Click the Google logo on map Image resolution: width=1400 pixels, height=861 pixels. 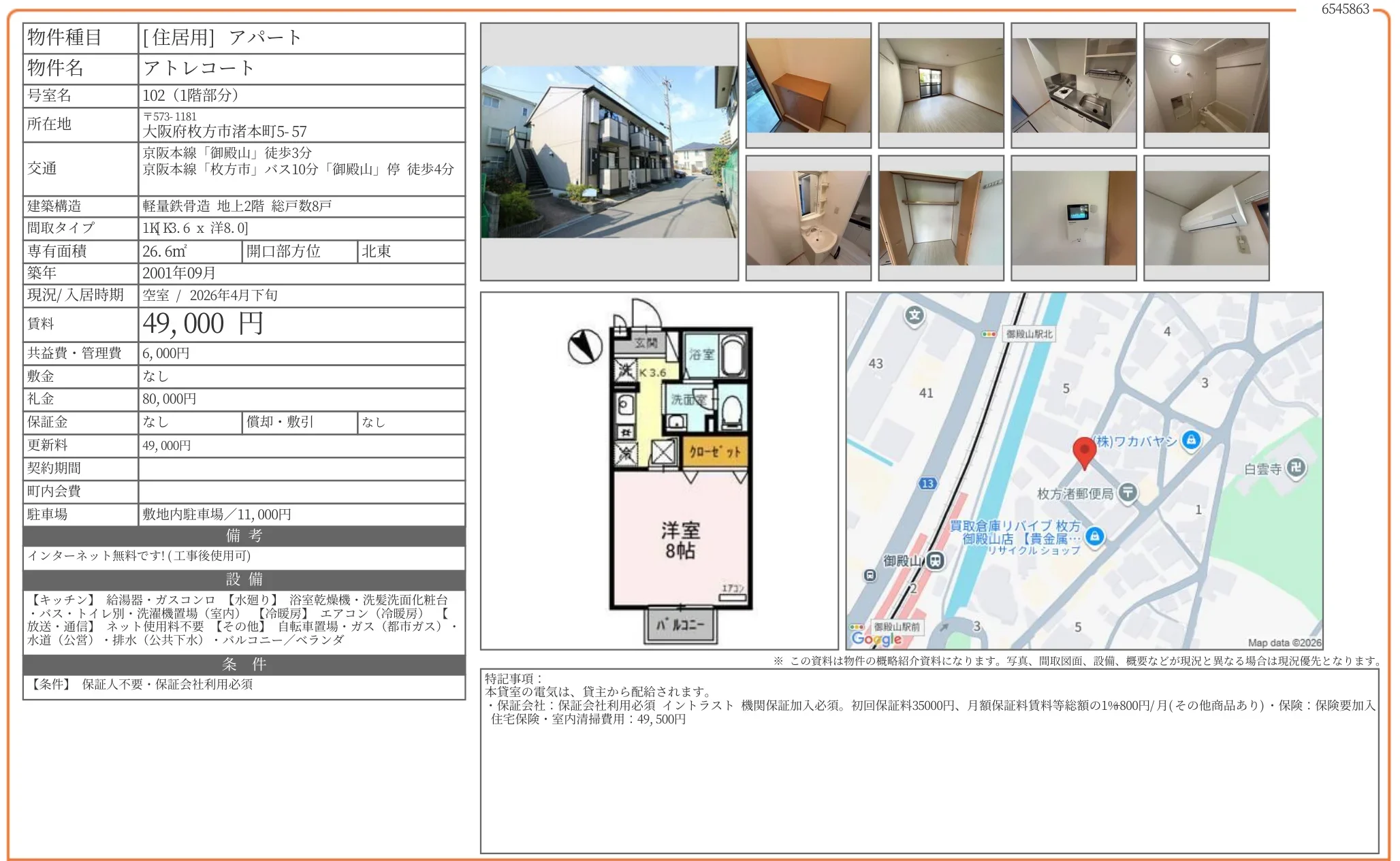click(x=876, y=638)
